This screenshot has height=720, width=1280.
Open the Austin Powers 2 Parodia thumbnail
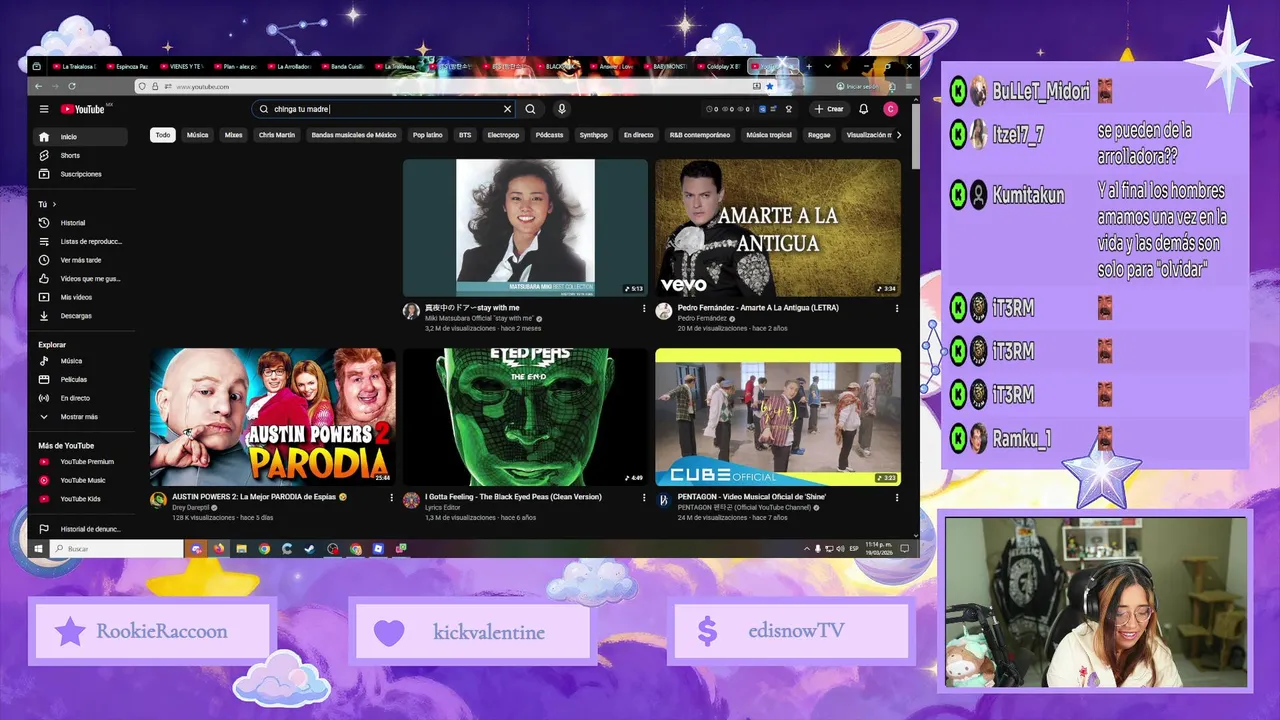273,417
